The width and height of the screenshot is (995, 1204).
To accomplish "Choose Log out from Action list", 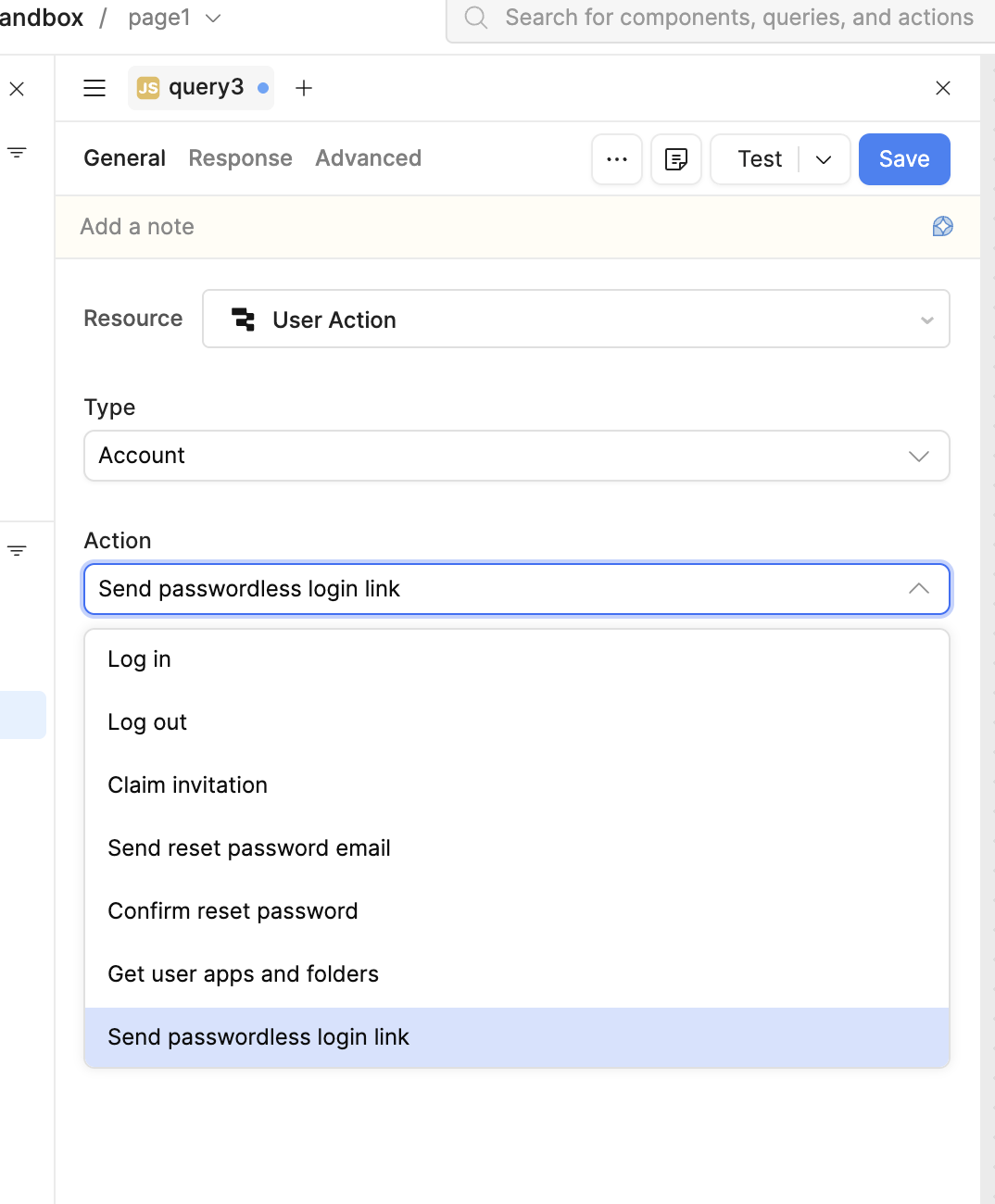I will point(517,722).
